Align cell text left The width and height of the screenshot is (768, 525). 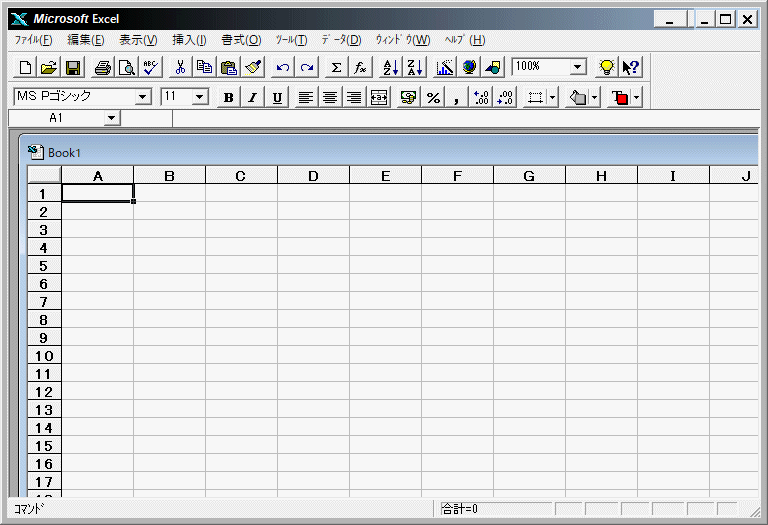tap(306, 97)
